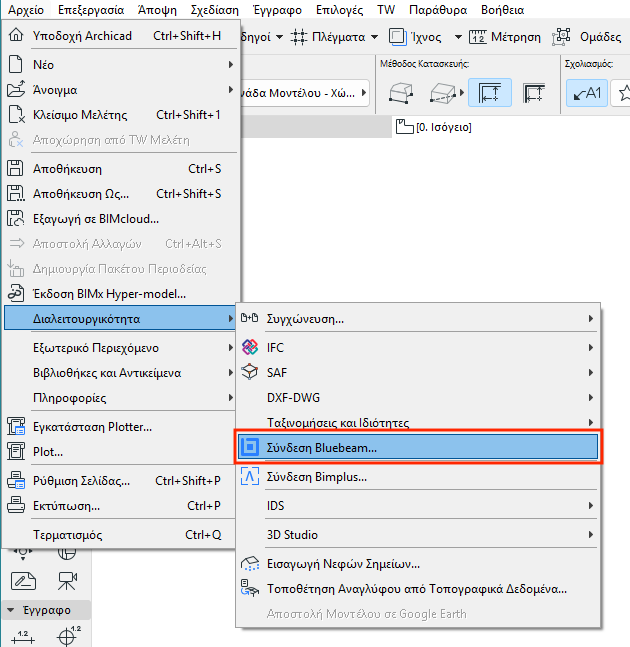Click the surveyor data mesh icon
630x647 pixels.
250,588
